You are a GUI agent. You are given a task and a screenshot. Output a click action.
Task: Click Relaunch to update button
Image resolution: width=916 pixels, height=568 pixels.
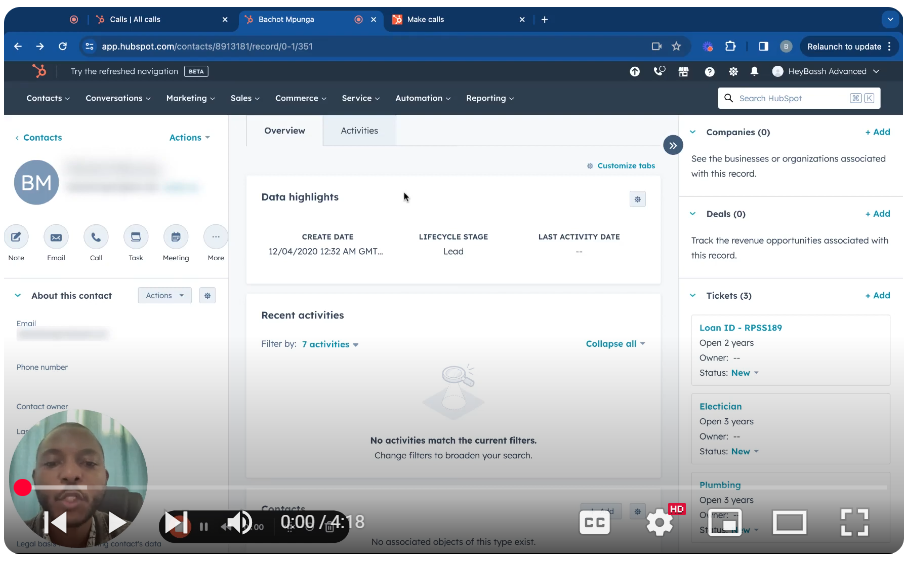tap(844, 46)
